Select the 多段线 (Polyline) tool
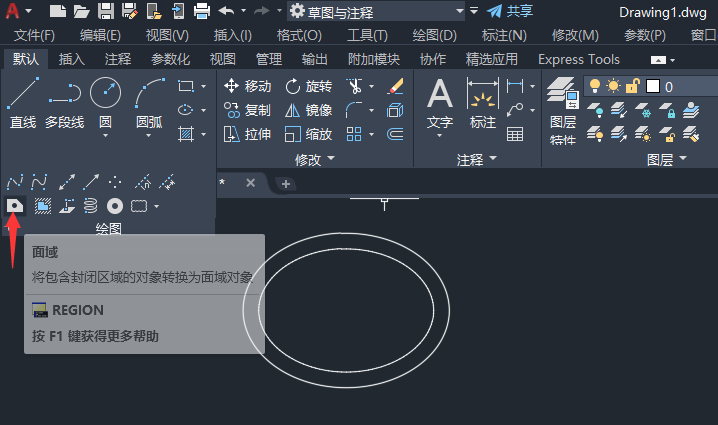This screenshot has height=425, width=718. pos(65,103)
